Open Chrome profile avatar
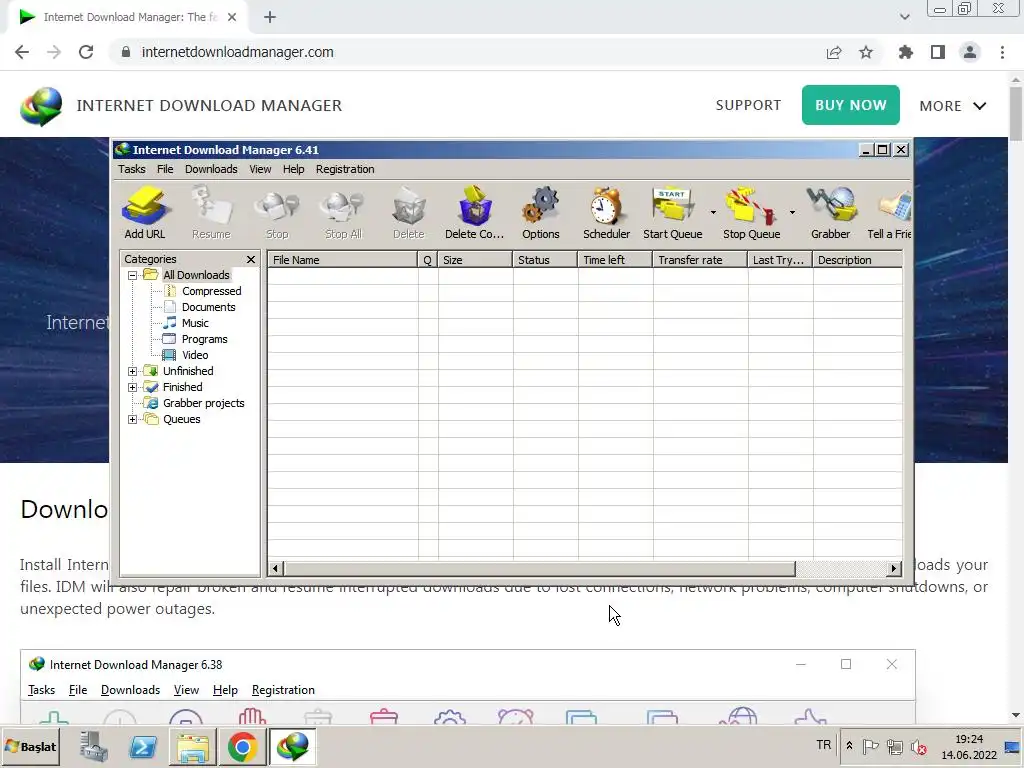 (x=970, y=52)
